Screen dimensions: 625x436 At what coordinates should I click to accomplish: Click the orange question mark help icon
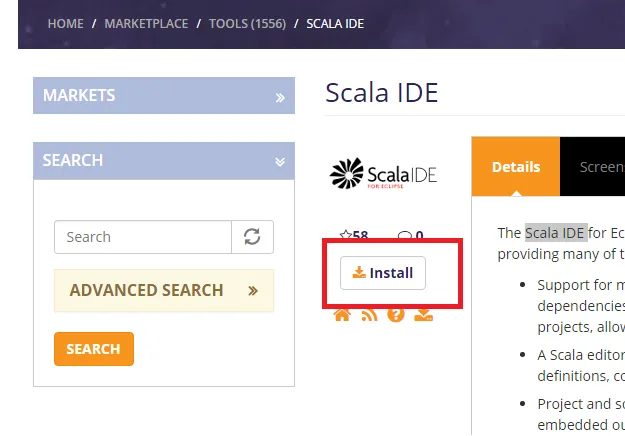pyautogui.click(x=396, y=315)
